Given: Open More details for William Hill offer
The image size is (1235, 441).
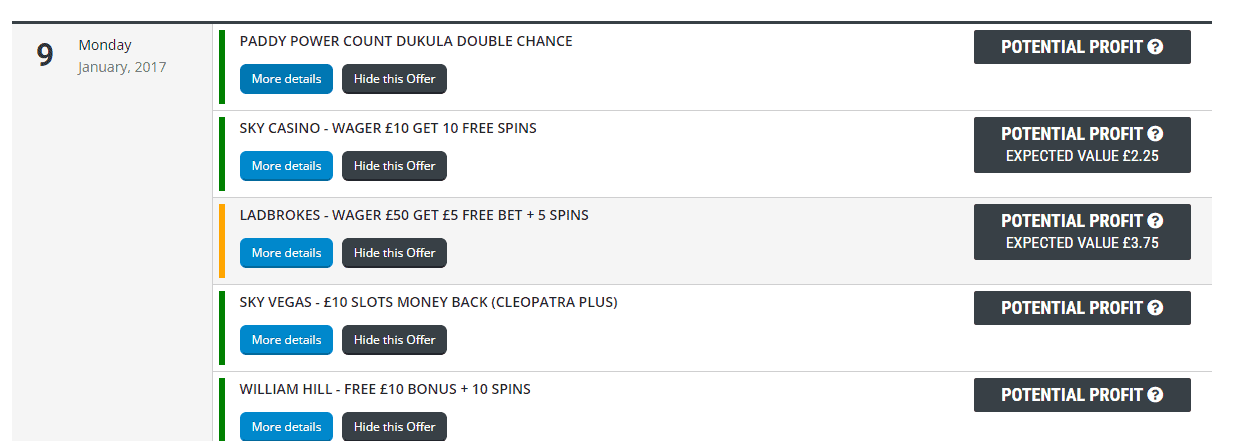Looking at the screenshot, I should (286, 427).
